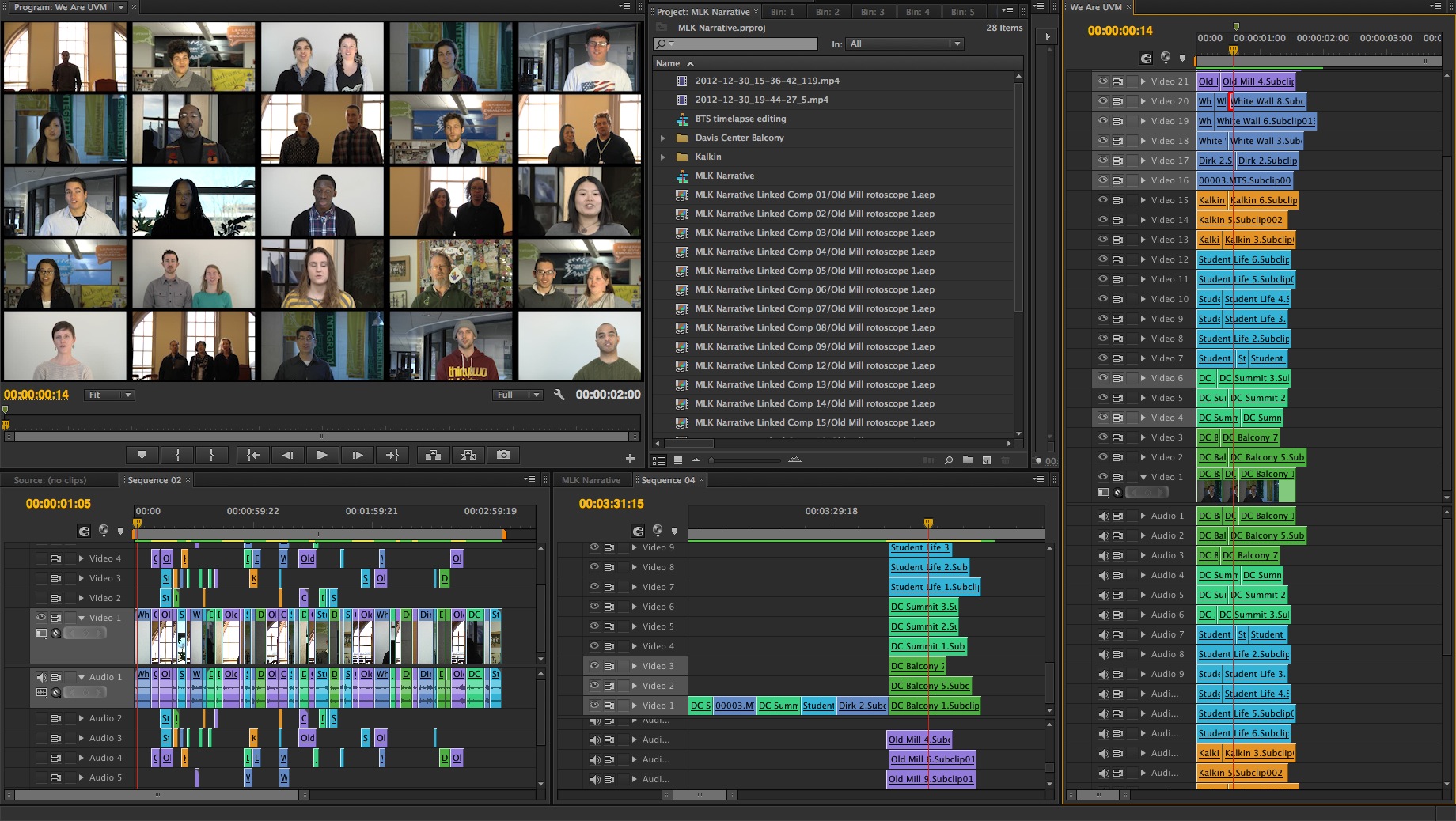Click the Find magnifier in Project panel
This screenshot has width=1456, height=821.
click(x=948, y=460)
